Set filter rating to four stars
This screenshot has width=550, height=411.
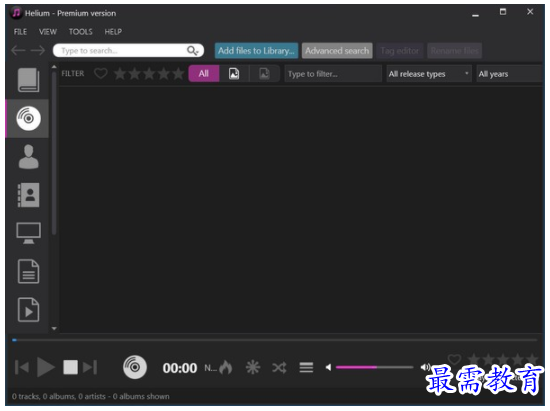[x=164, y=74]
